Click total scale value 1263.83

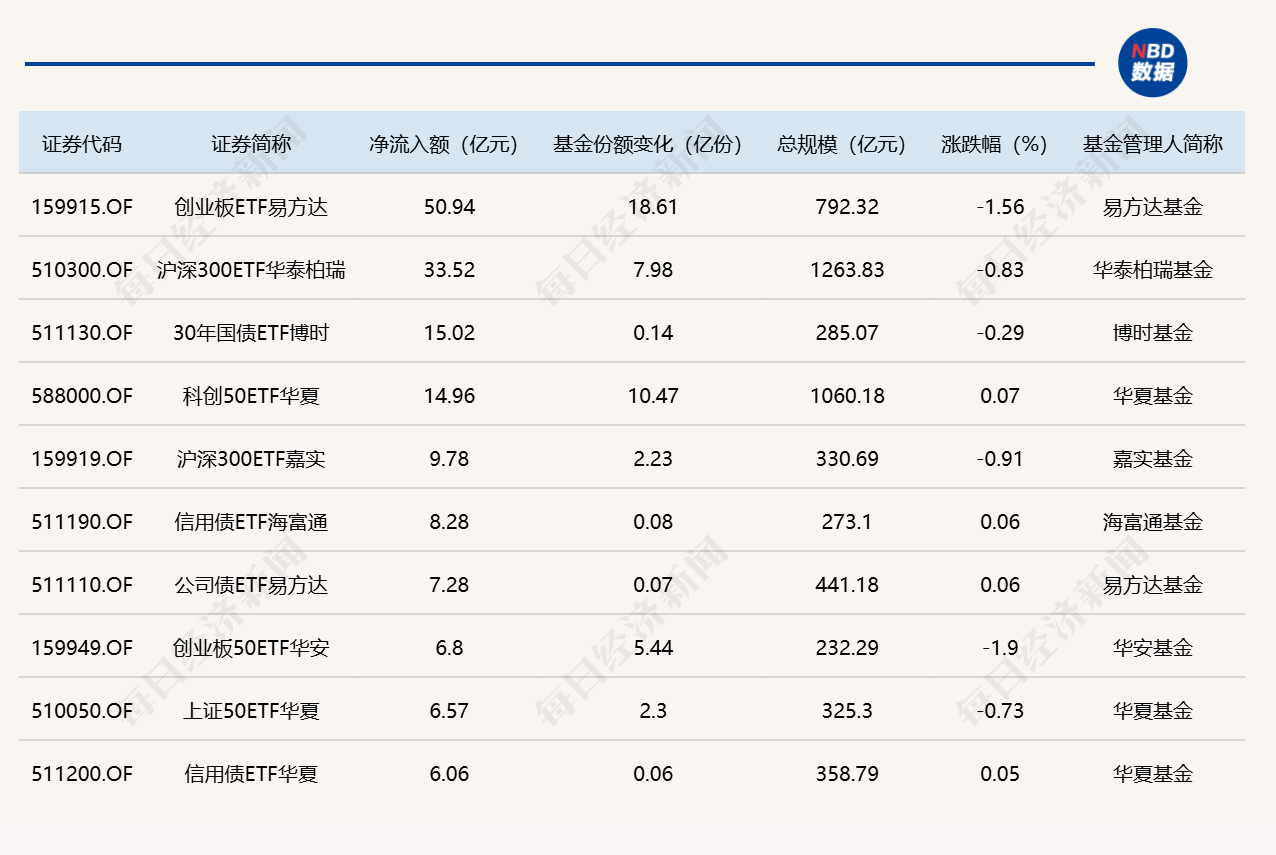point(847,270)
